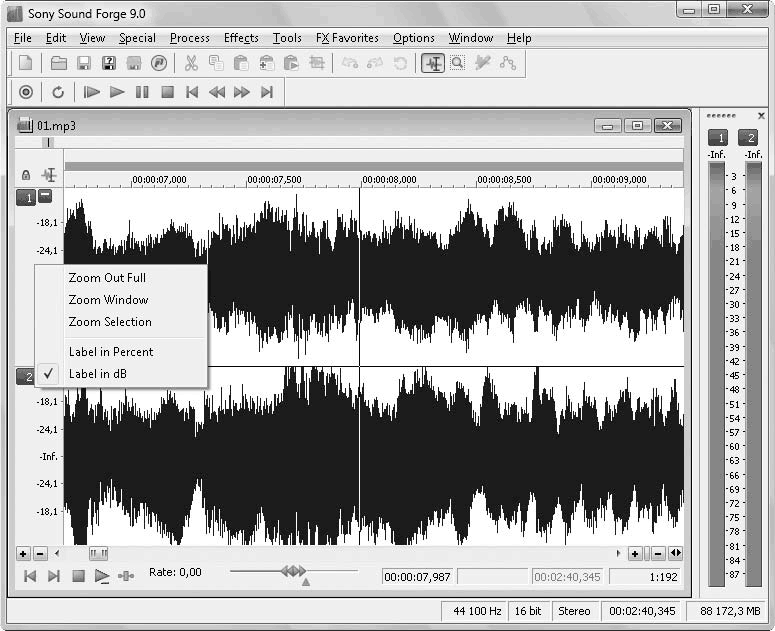Toggle the Loop Playback button

tap(58, 92)
